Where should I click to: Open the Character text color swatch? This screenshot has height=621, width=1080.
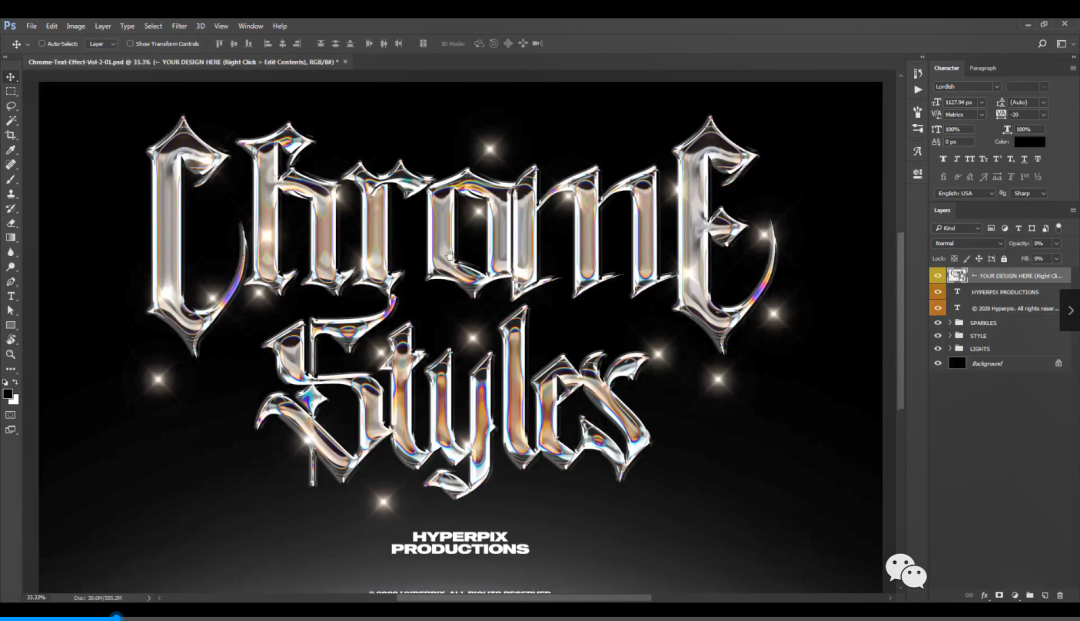[1030, 142]
